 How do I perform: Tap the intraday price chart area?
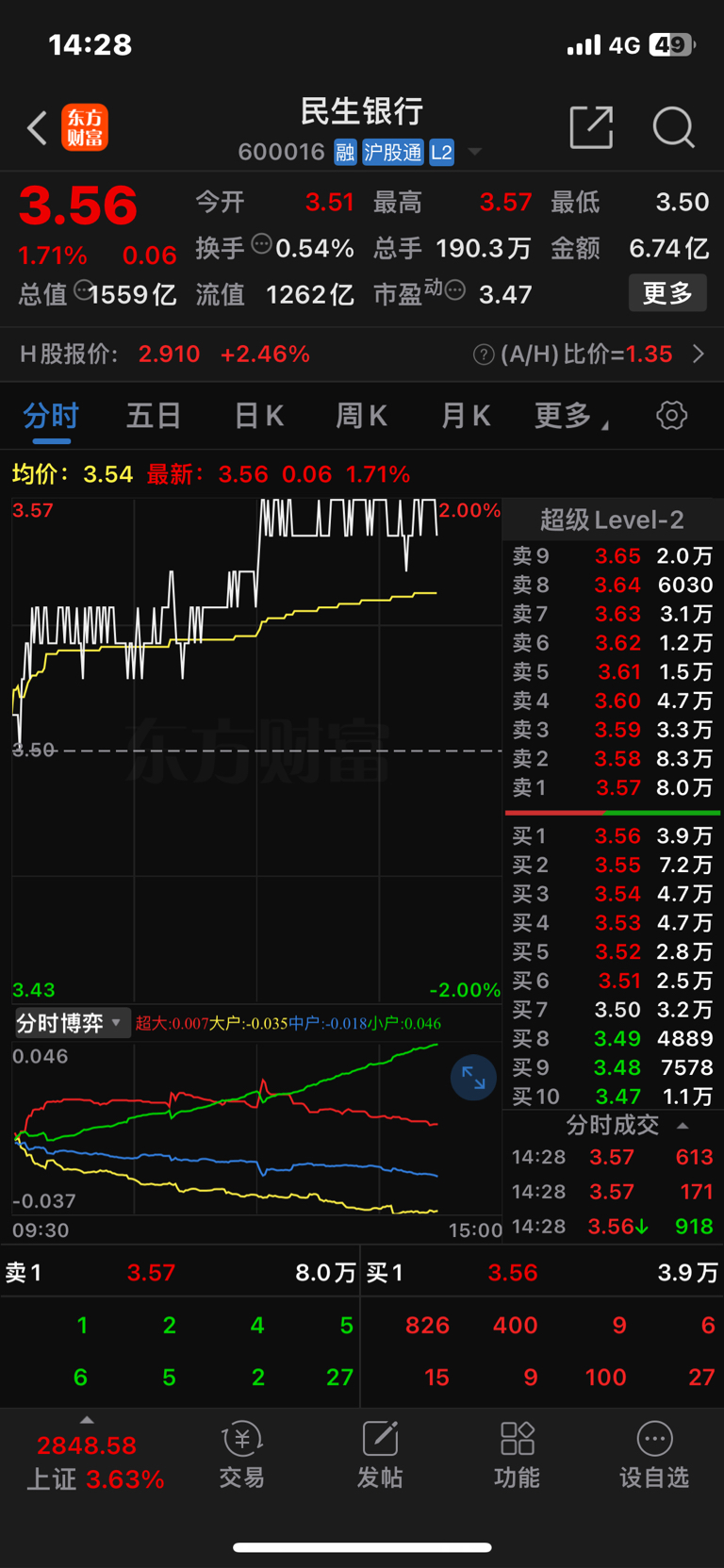coord(256,750)
